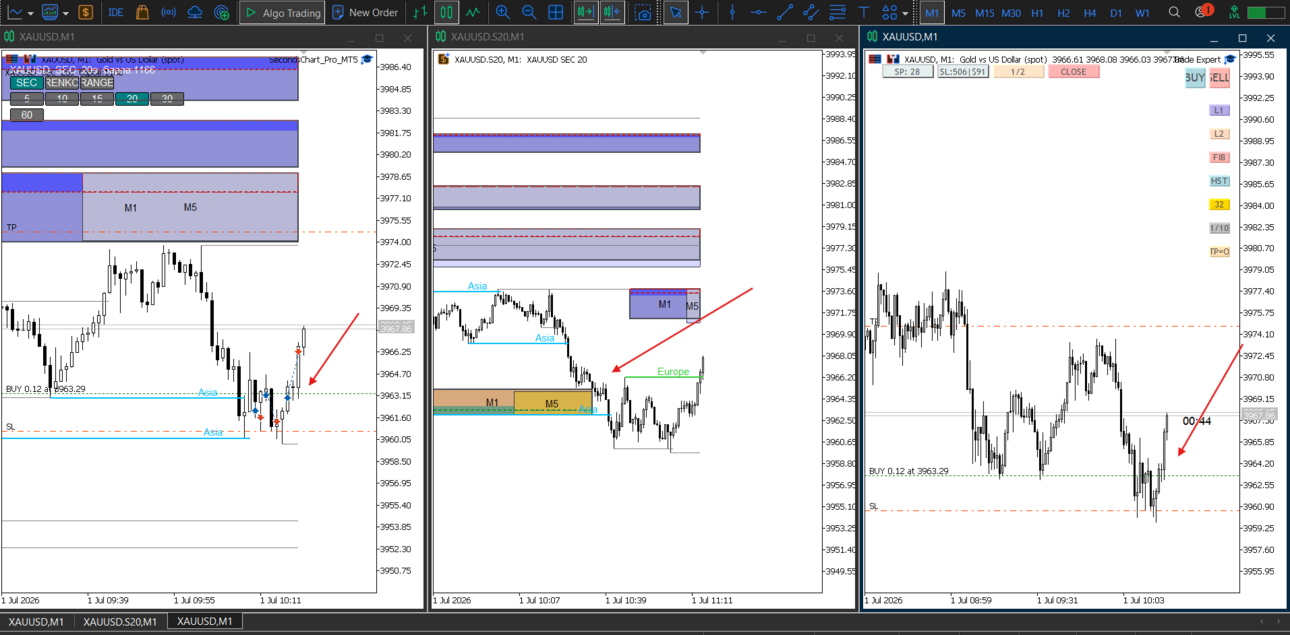Viewport: 1290px width, 635px height.
Task: Switch to the XAUUSD.S20,M1 bottom tab
Action: [120, 622]
